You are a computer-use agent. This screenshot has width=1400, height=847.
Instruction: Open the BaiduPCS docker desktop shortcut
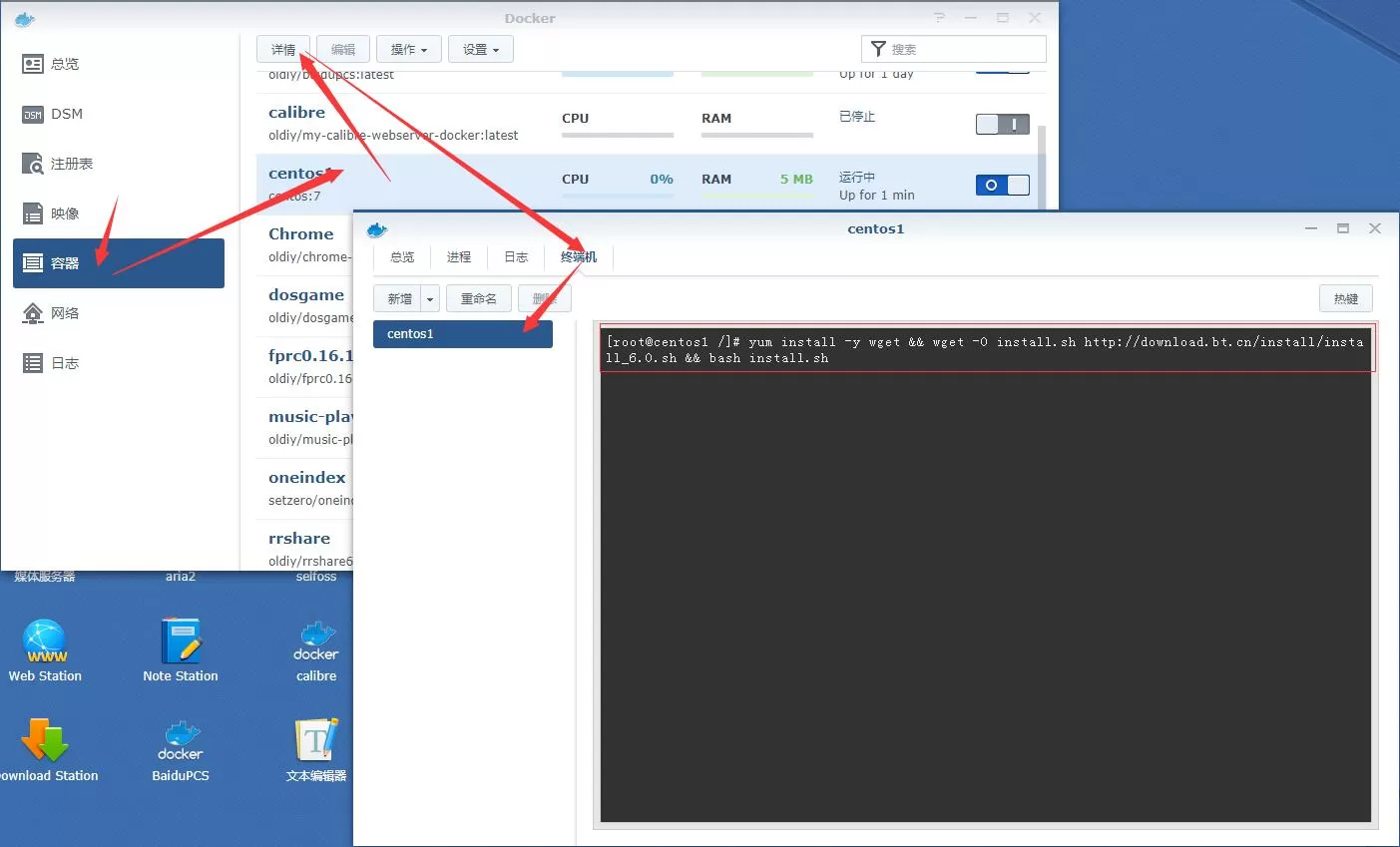(181, 750)
